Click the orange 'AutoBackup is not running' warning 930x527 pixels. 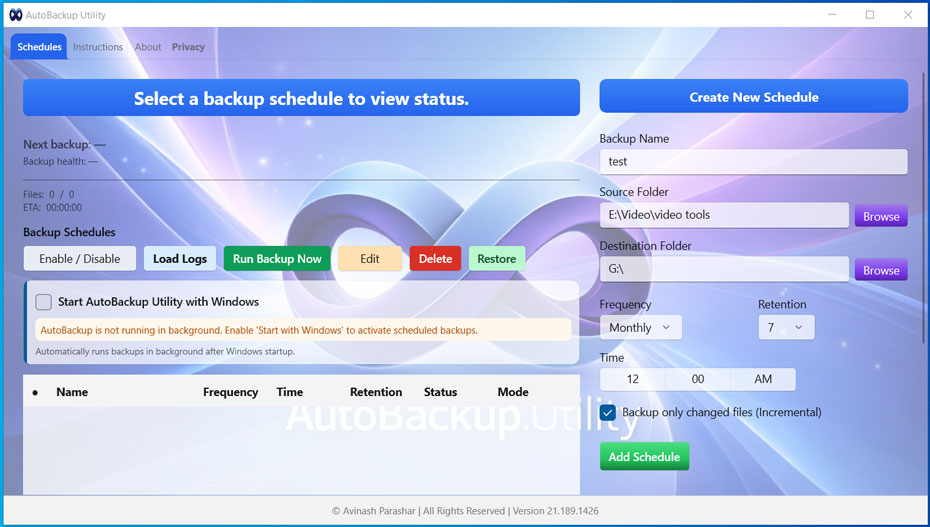[x=303, y=330]
